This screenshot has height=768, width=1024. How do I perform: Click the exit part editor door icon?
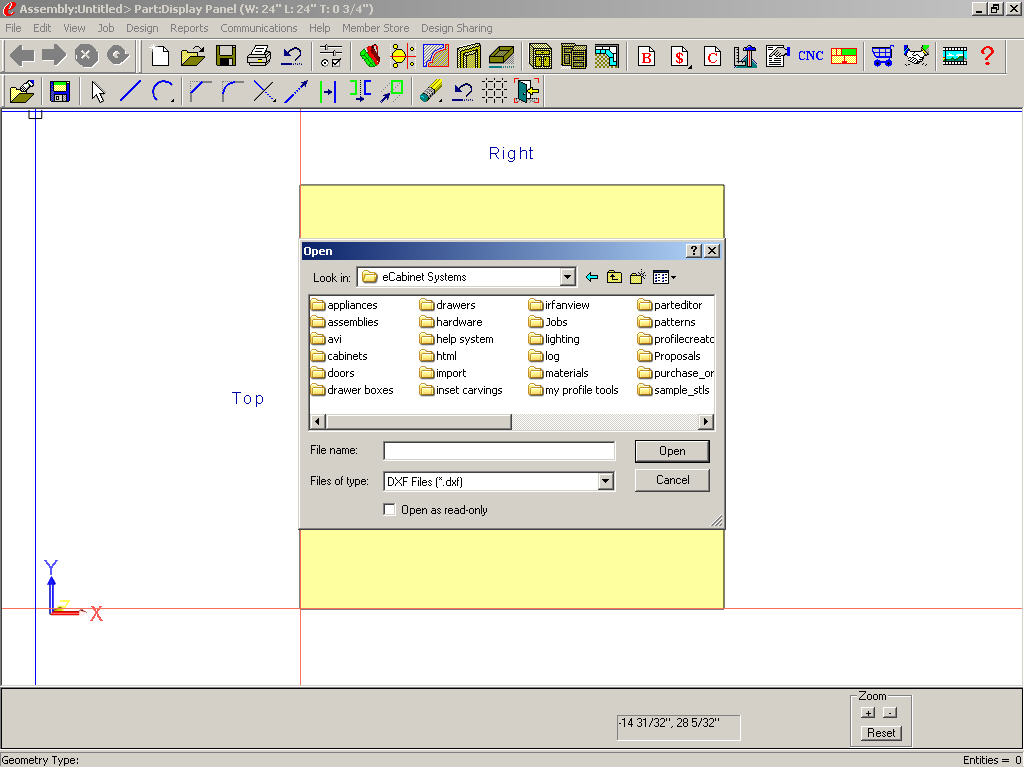click(527, 91)
